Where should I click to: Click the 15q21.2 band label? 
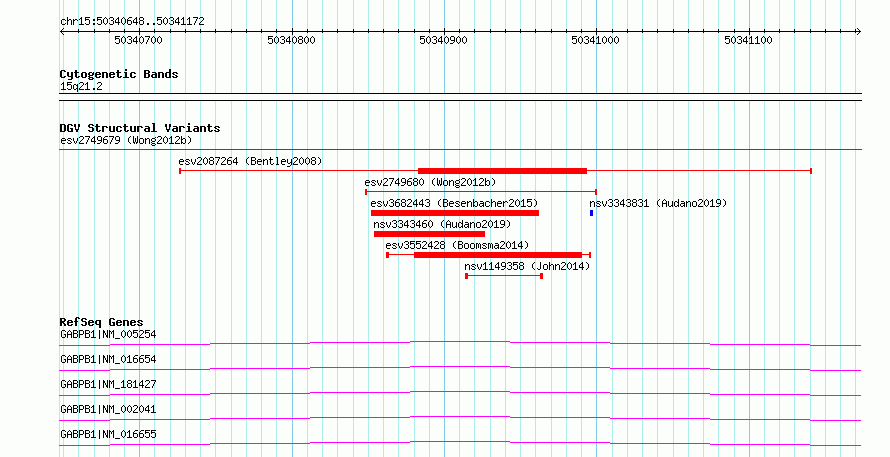pyautogui.click(x=81, y=86)
